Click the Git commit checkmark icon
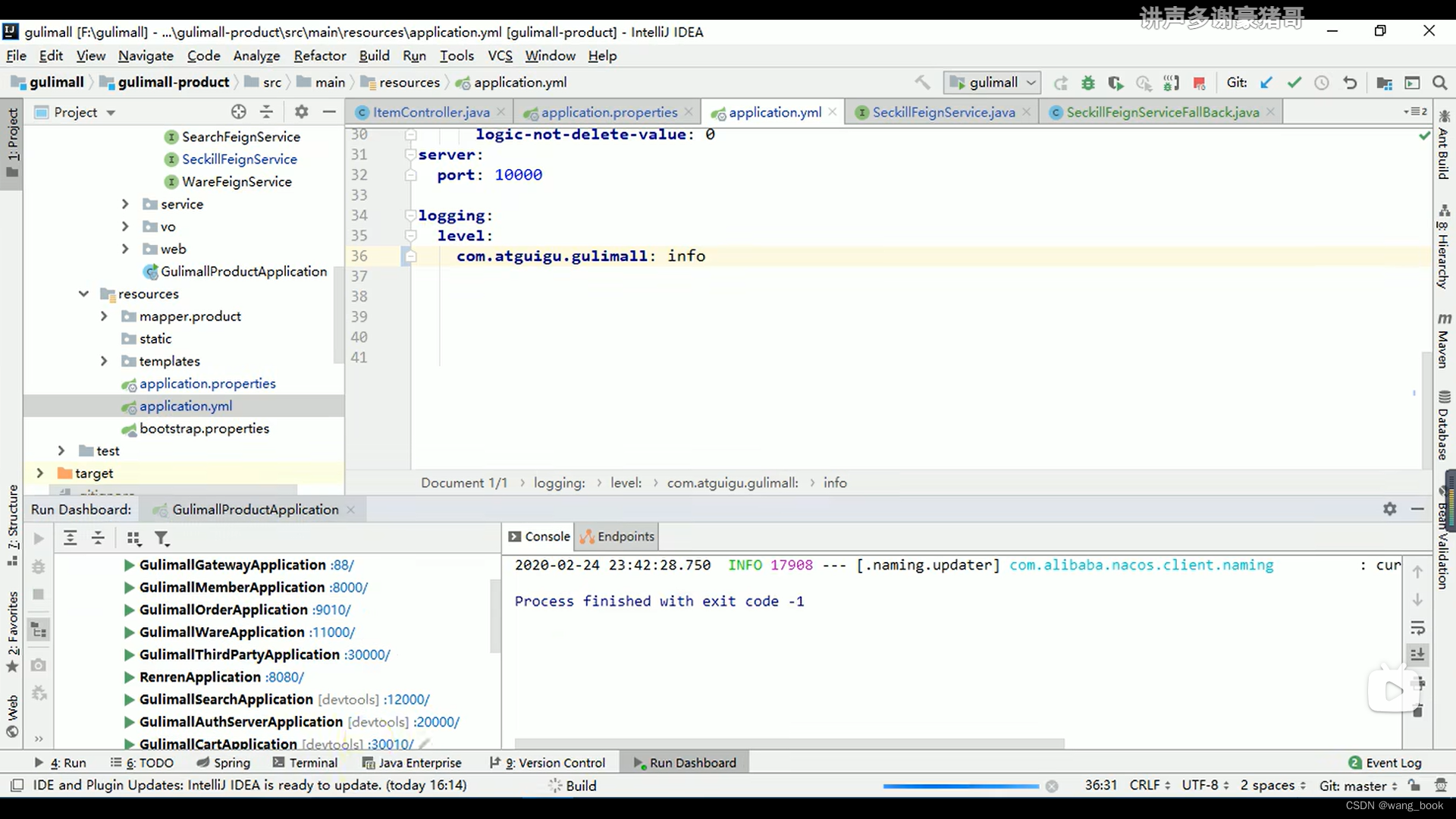Image resolution: width=1456 pixels, height=819 pixels. coord(1294,83)
